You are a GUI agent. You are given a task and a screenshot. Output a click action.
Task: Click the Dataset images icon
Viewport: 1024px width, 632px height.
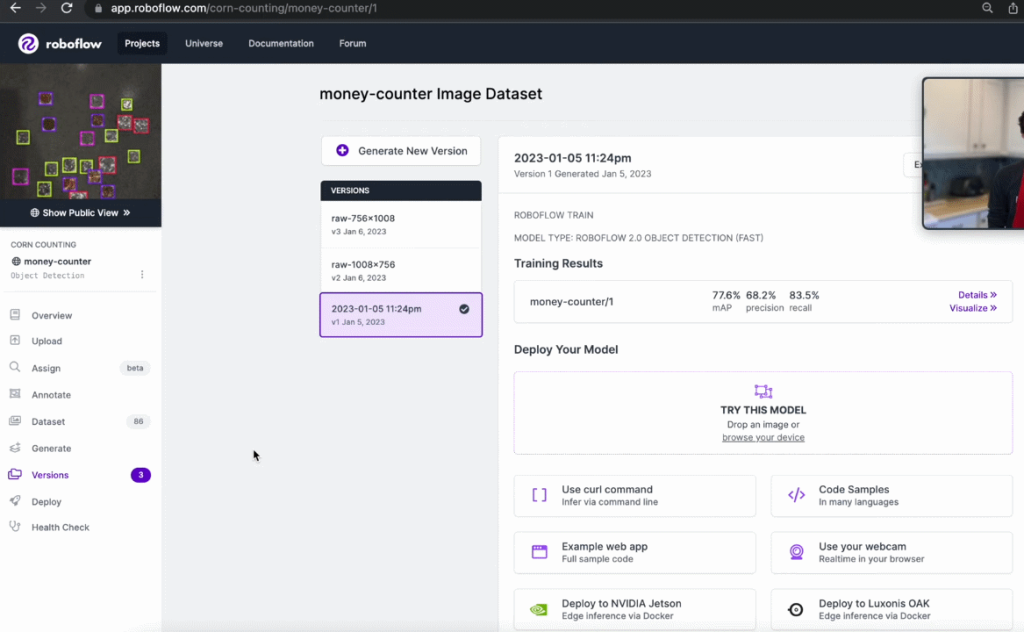[15, 420]
